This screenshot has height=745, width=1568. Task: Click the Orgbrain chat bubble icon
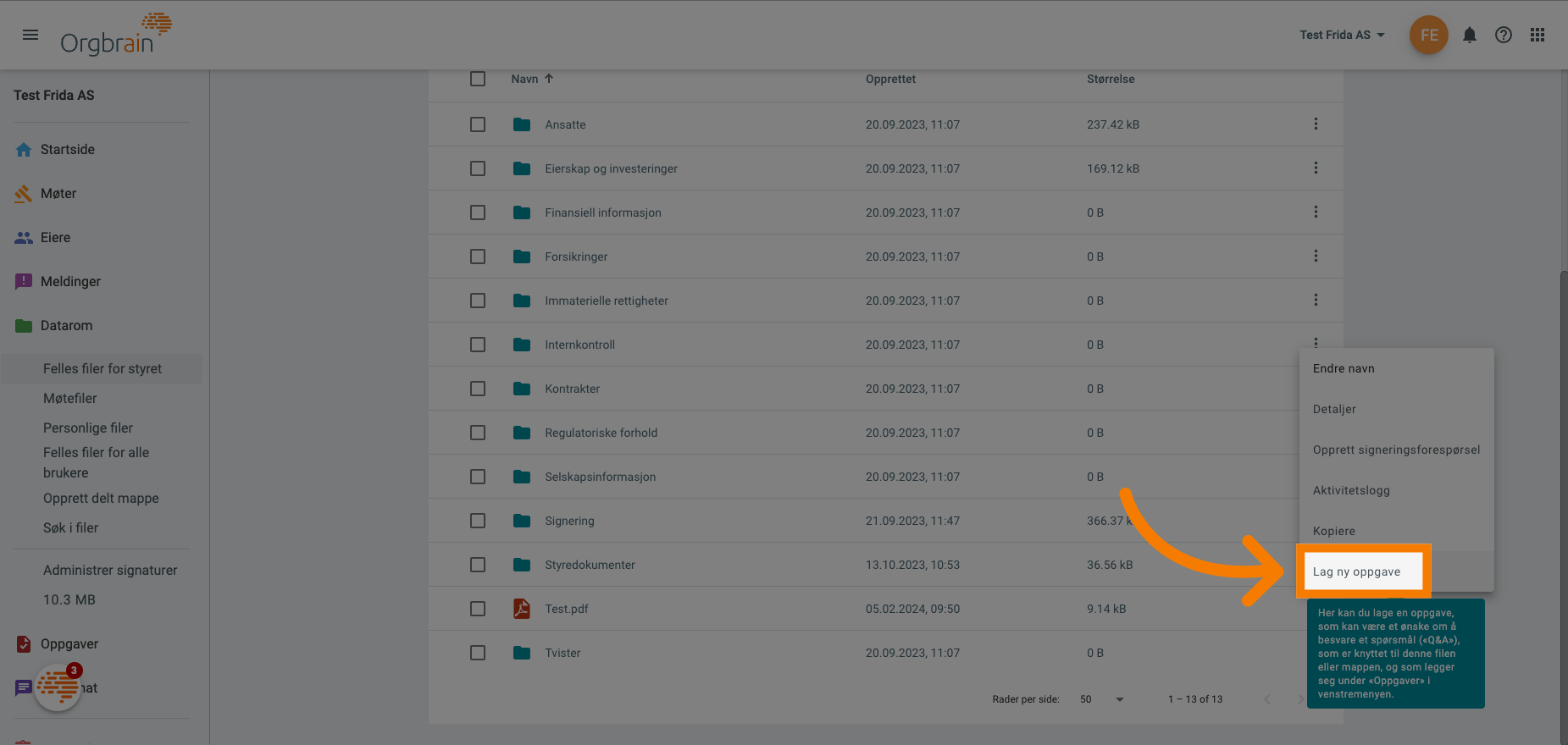tap(58, 687)
